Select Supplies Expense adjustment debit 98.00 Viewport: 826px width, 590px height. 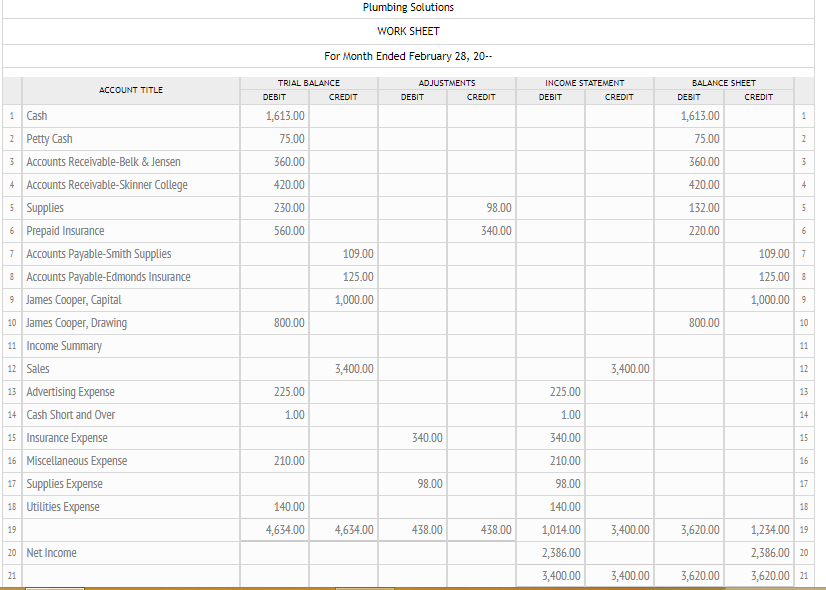click(412, 484)
